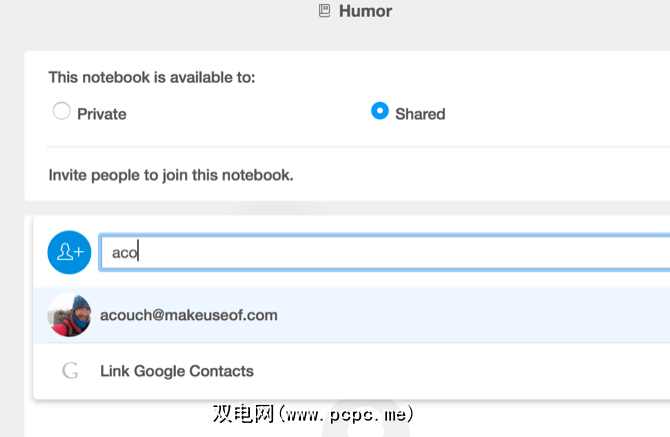Select the Private radio button

pos(62,112)
